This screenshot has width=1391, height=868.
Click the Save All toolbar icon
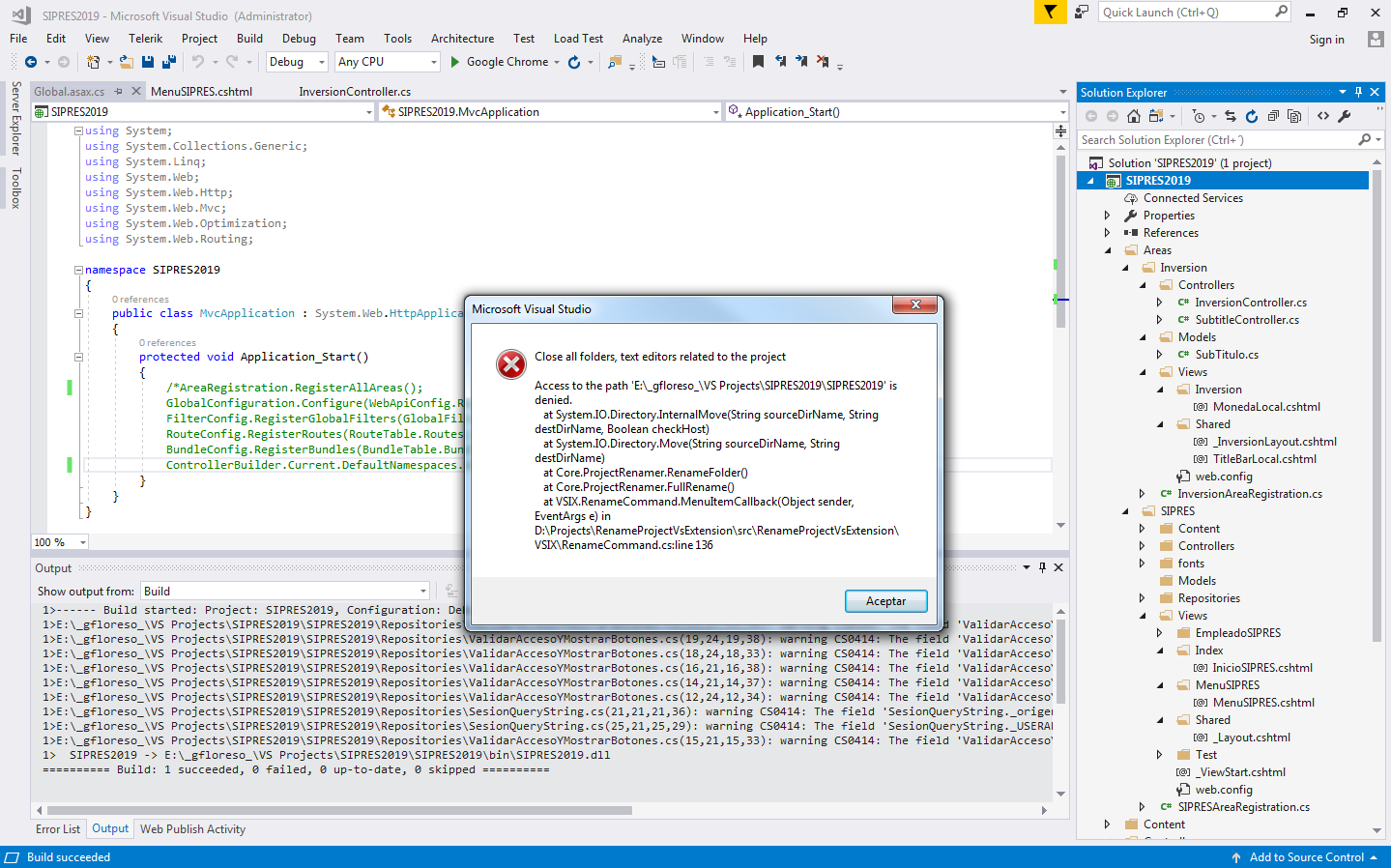pyautogui.click(x=169, y=62)
